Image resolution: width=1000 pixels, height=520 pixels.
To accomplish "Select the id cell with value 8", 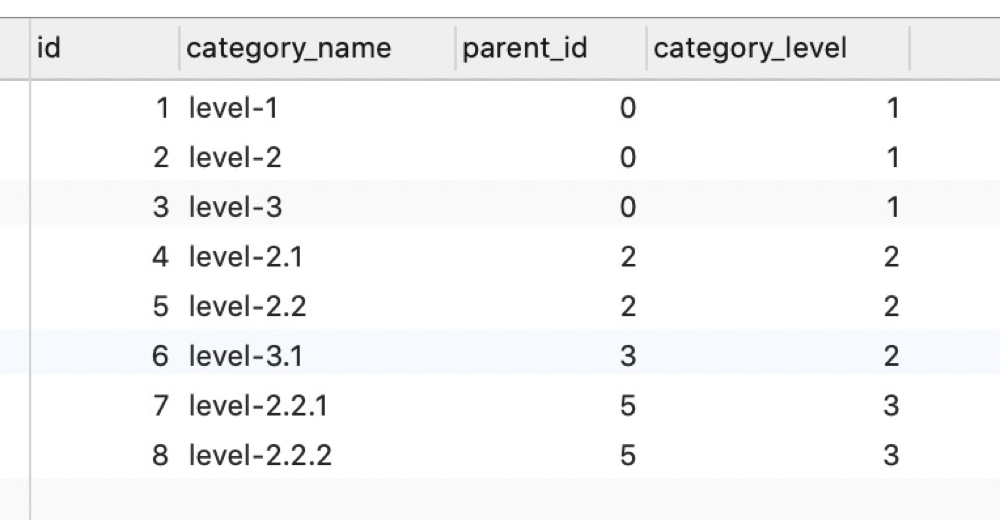I will click(x=105, y=455).
